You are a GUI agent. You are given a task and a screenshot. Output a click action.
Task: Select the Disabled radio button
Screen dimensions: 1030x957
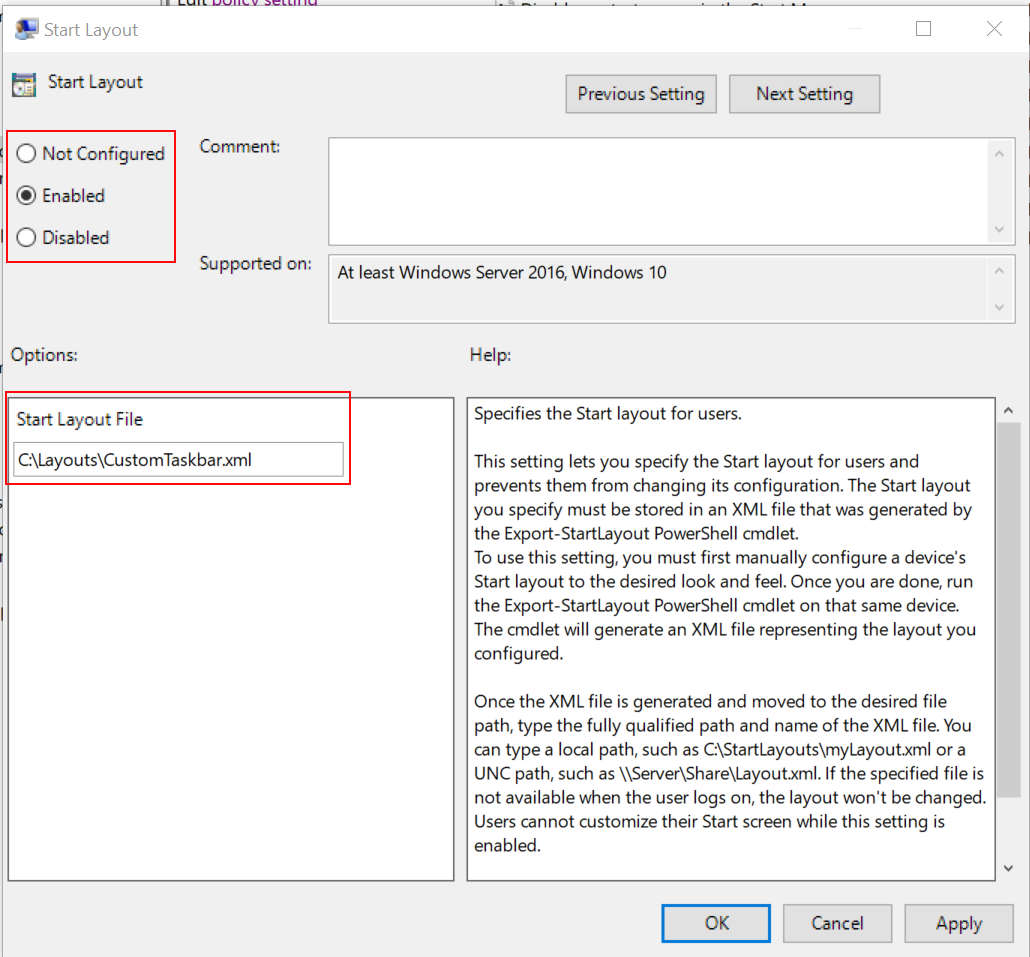click(x=27, y=238)
